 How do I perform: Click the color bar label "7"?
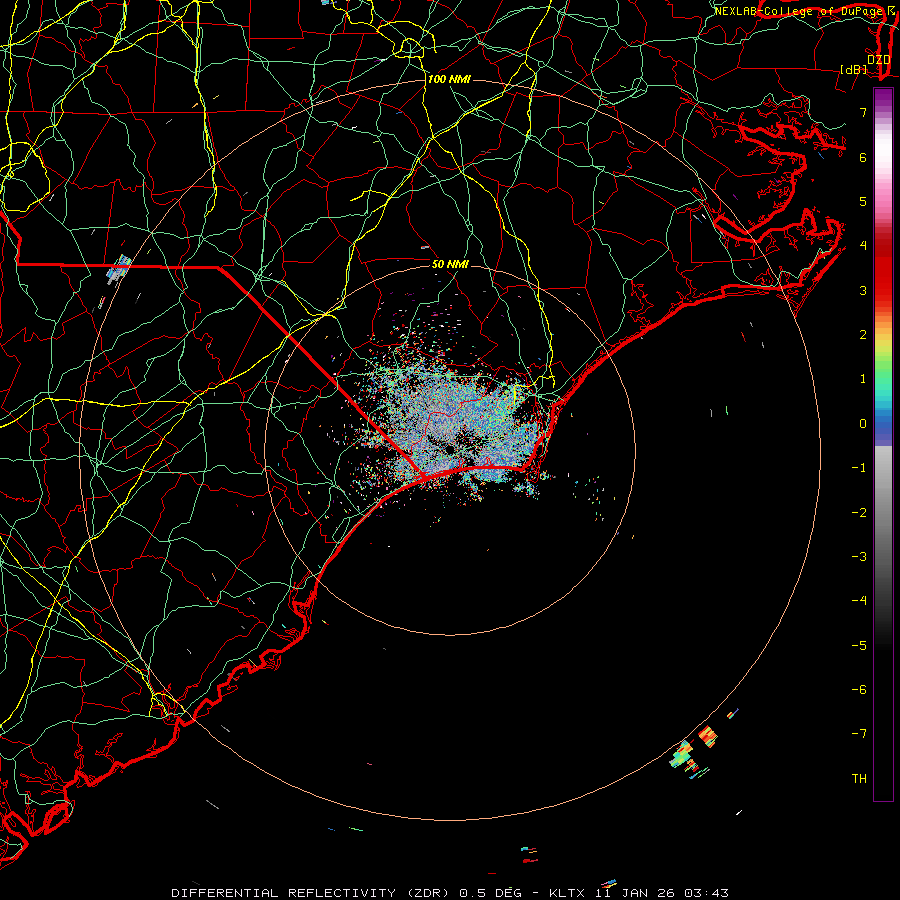point(863,112)
